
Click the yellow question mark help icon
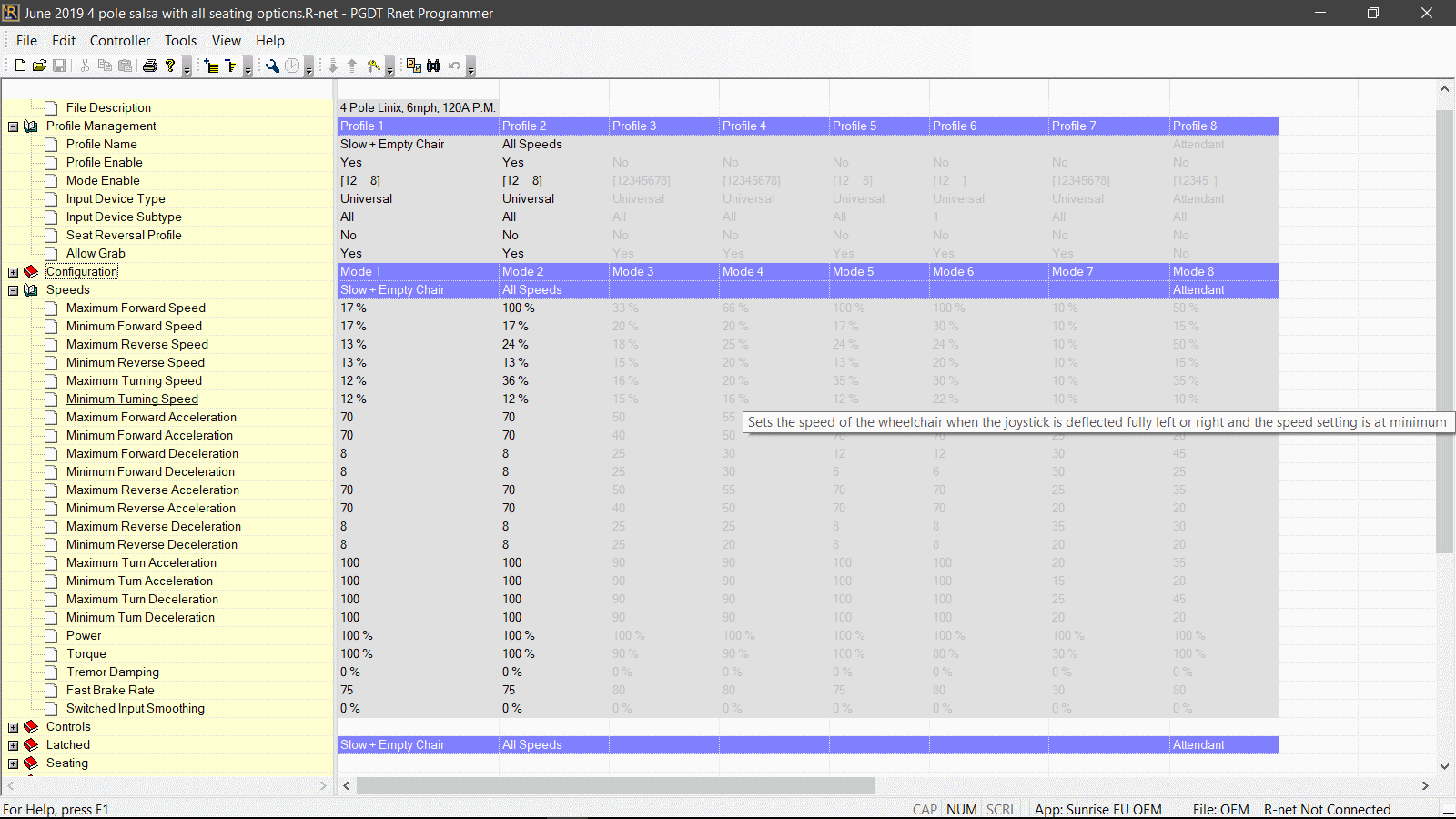170,66
